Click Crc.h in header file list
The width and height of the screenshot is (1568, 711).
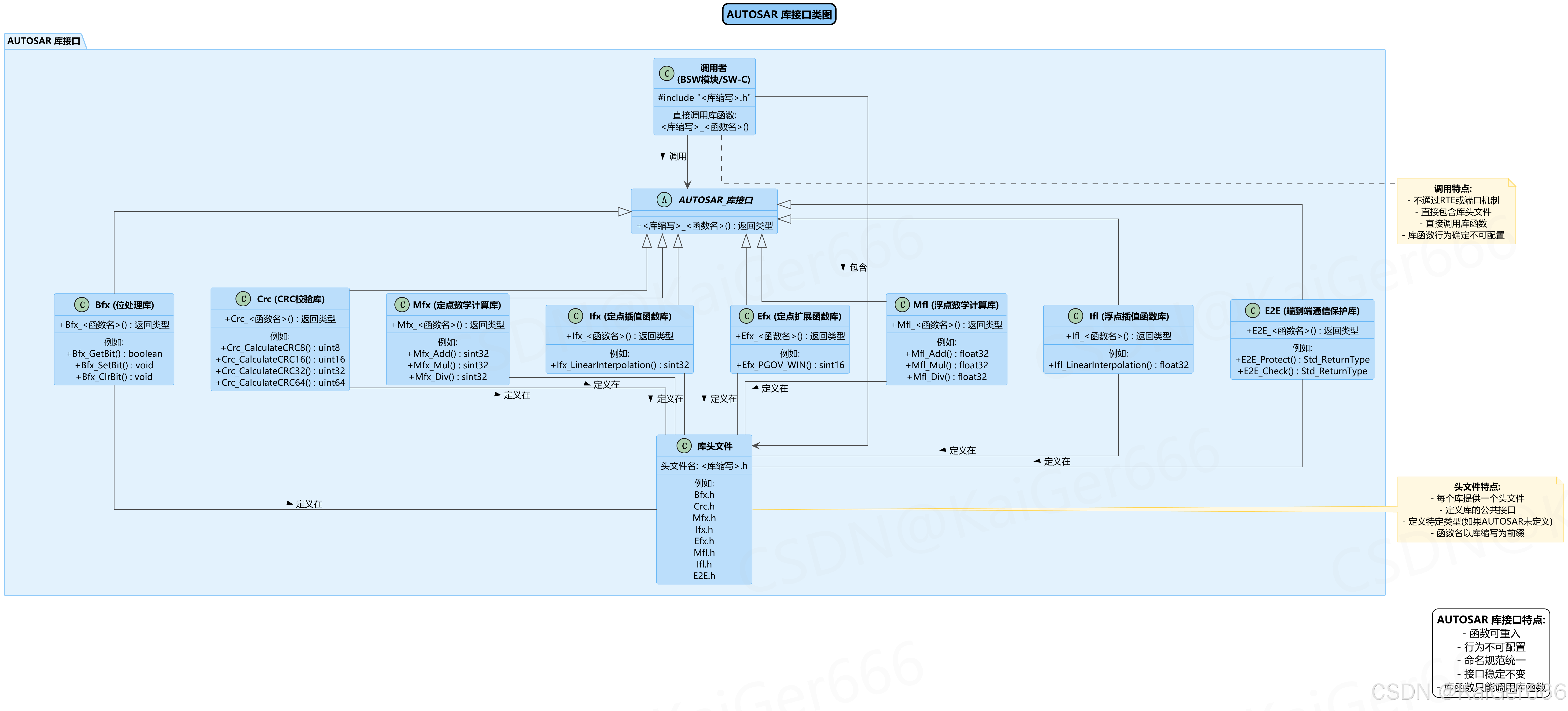pyautogui.click(x=704, y=506)
